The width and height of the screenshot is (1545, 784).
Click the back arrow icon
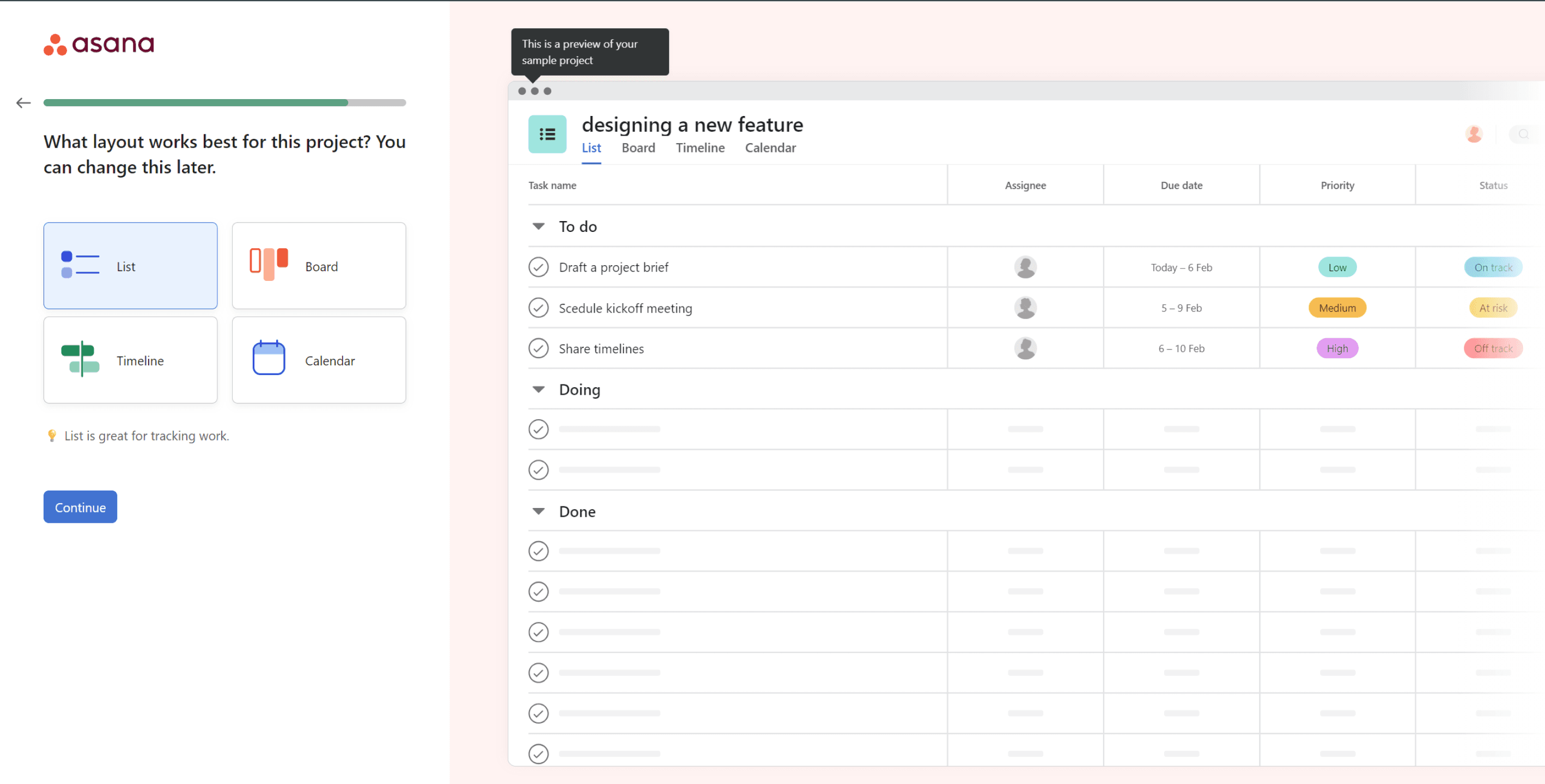[23, 103]
